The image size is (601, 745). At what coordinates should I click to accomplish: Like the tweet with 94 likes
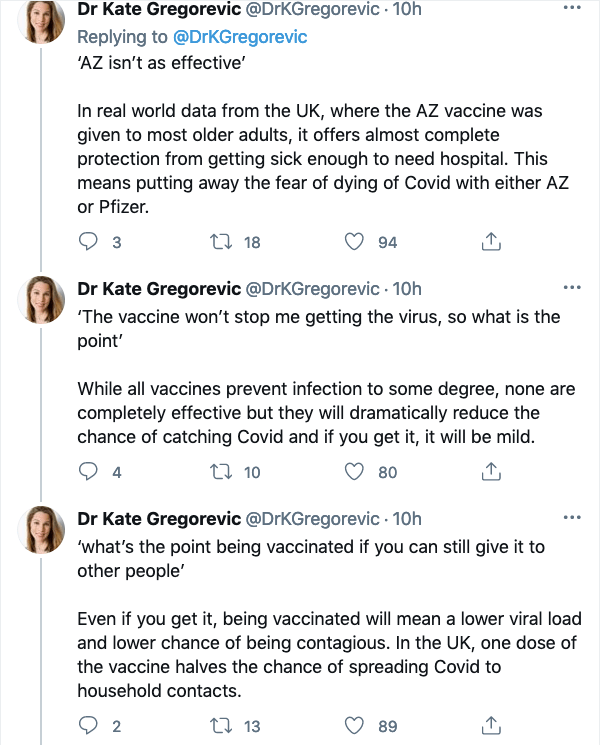coord(353,242)
